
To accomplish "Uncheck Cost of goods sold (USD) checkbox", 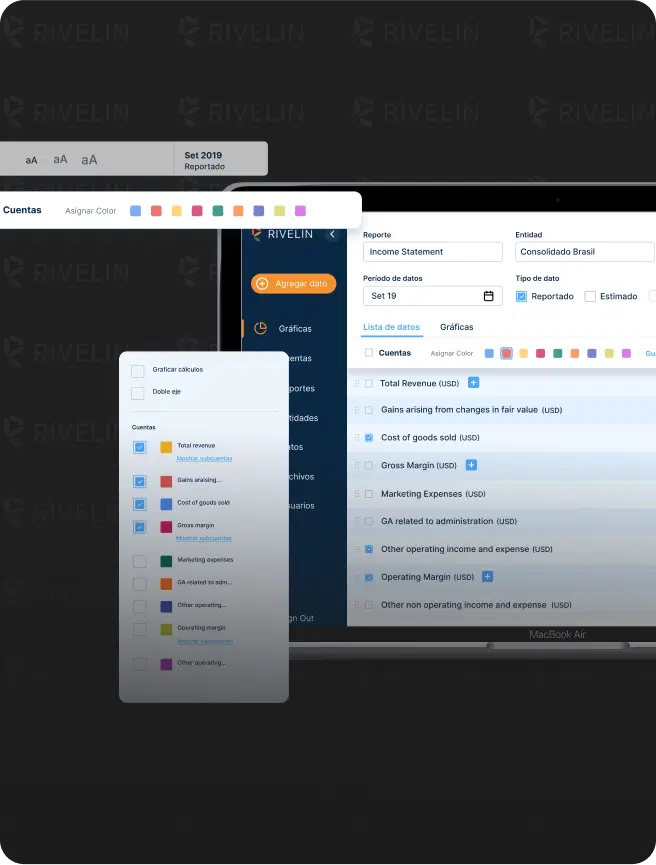I will (369, 437).
